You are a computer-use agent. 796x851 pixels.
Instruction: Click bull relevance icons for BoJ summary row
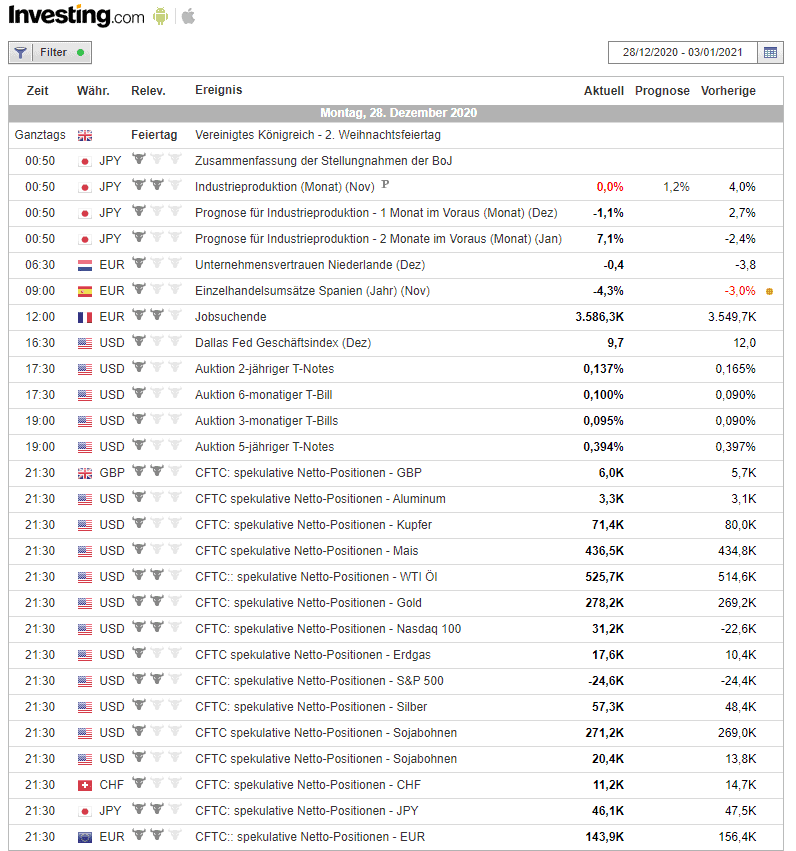pos(157,159)
